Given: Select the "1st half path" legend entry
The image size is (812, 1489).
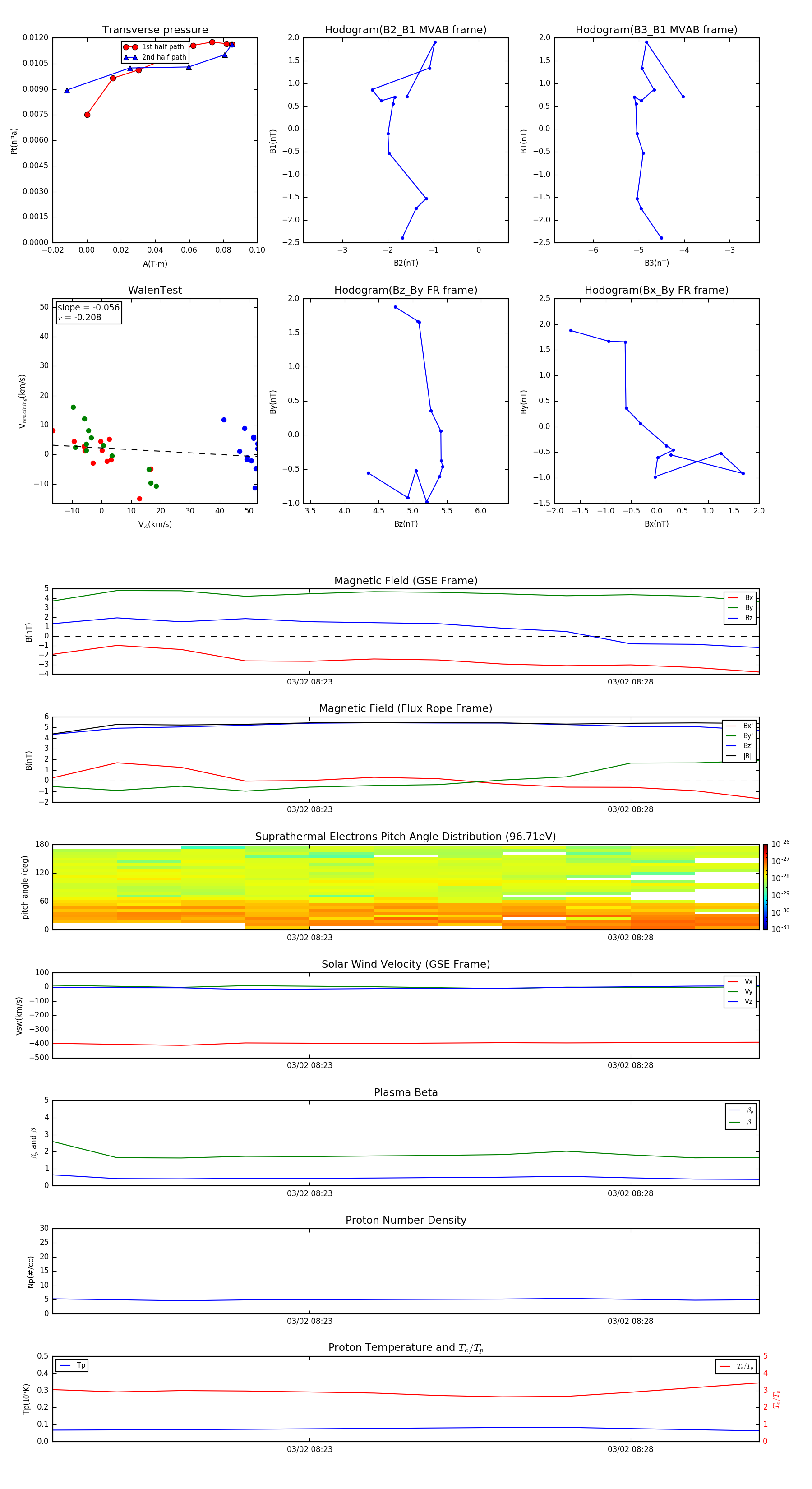Looking at the screenshot, I should tap(154, 47).
